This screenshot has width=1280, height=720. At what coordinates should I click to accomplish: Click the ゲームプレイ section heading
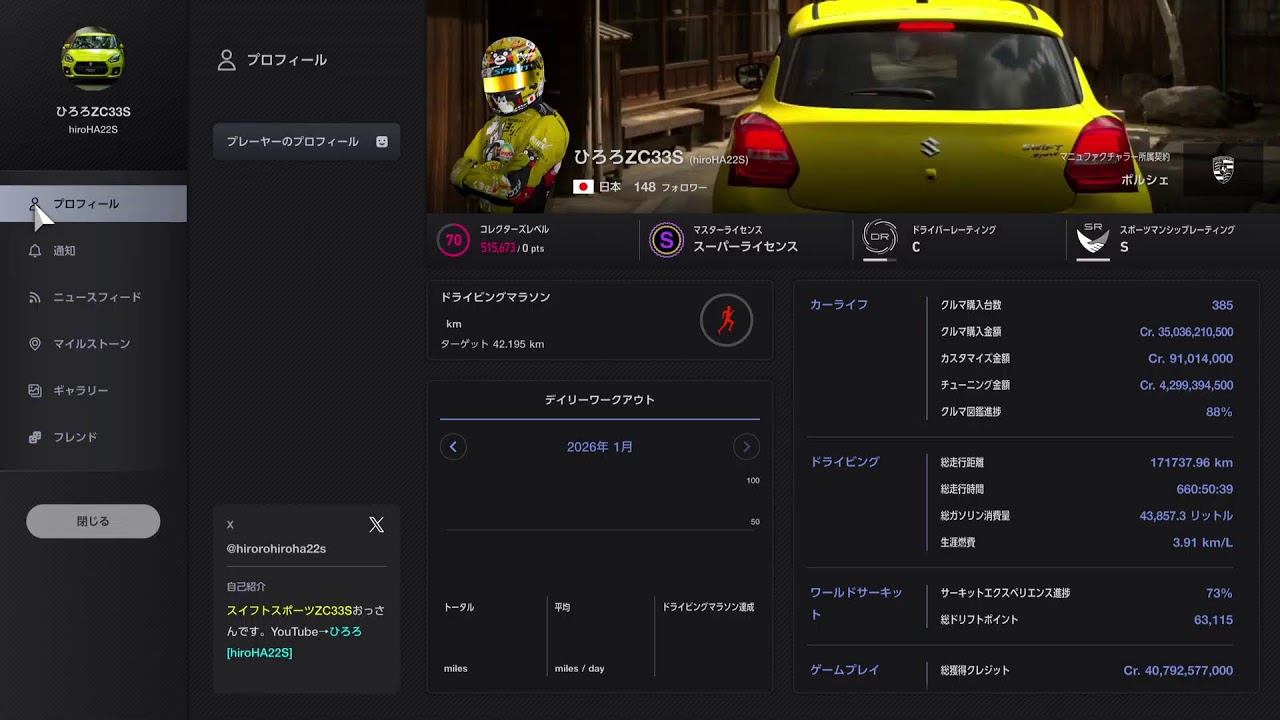(x=845, y=670)
